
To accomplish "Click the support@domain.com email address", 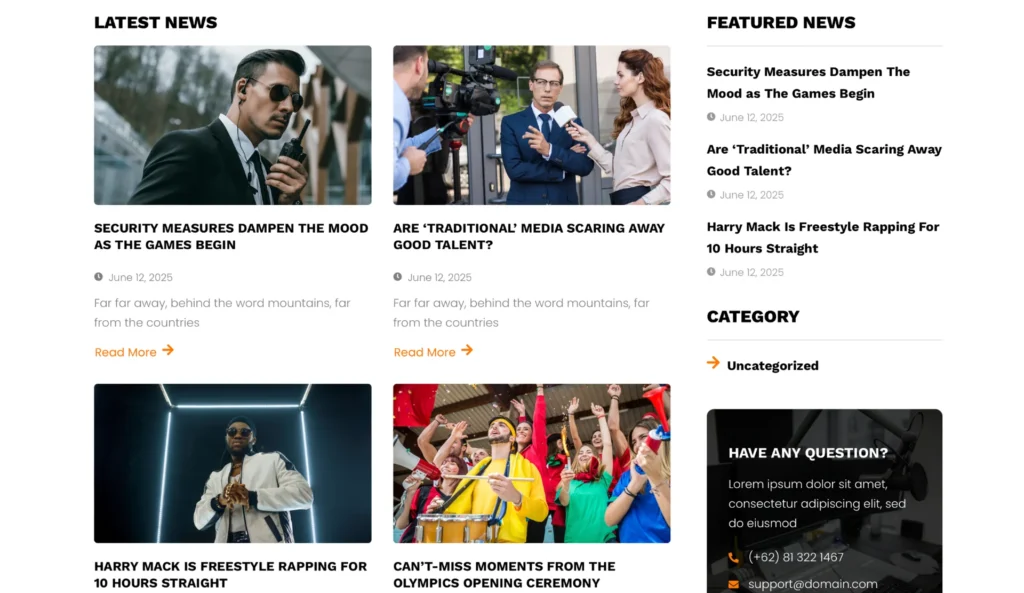I will point(812,584).
